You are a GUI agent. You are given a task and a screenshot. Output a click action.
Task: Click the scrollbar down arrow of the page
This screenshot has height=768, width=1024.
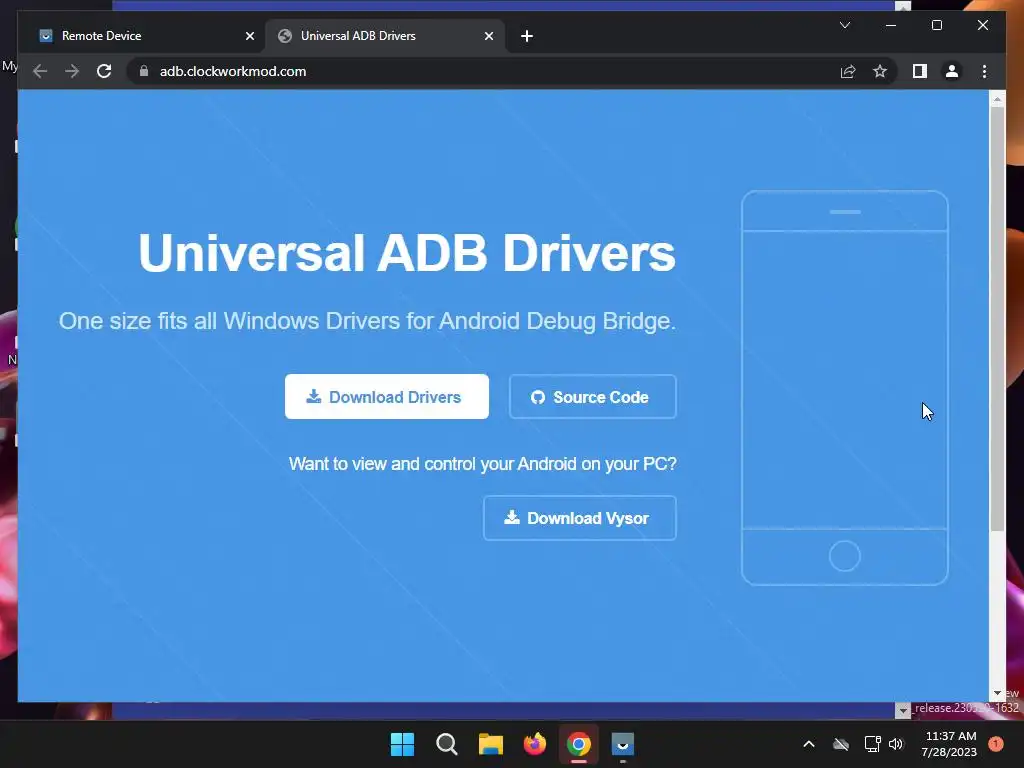tap(997, 694)
